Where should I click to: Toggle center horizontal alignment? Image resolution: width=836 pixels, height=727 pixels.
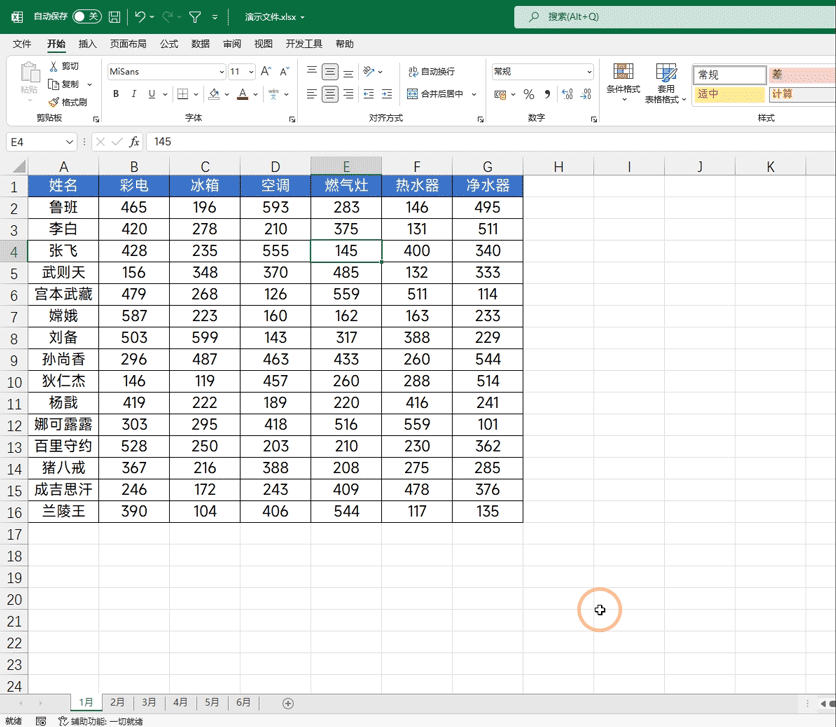(330, 94)
